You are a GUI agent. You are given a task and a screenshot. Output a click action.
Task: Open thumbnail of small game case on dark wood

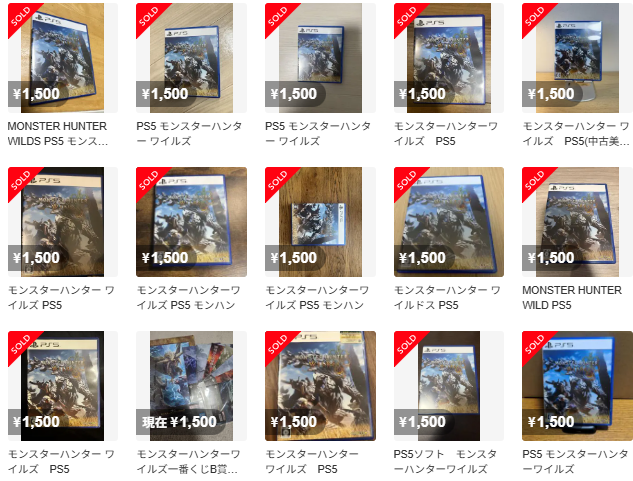coord(320,222)
